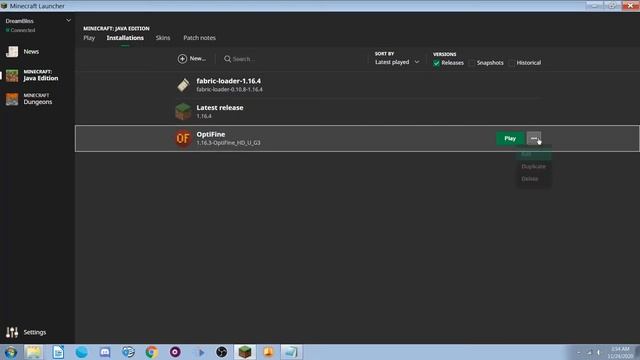This screenshot has height=360, width=640.
Task: Open the globe mail app in taskbar
Action: click(128, 352)
